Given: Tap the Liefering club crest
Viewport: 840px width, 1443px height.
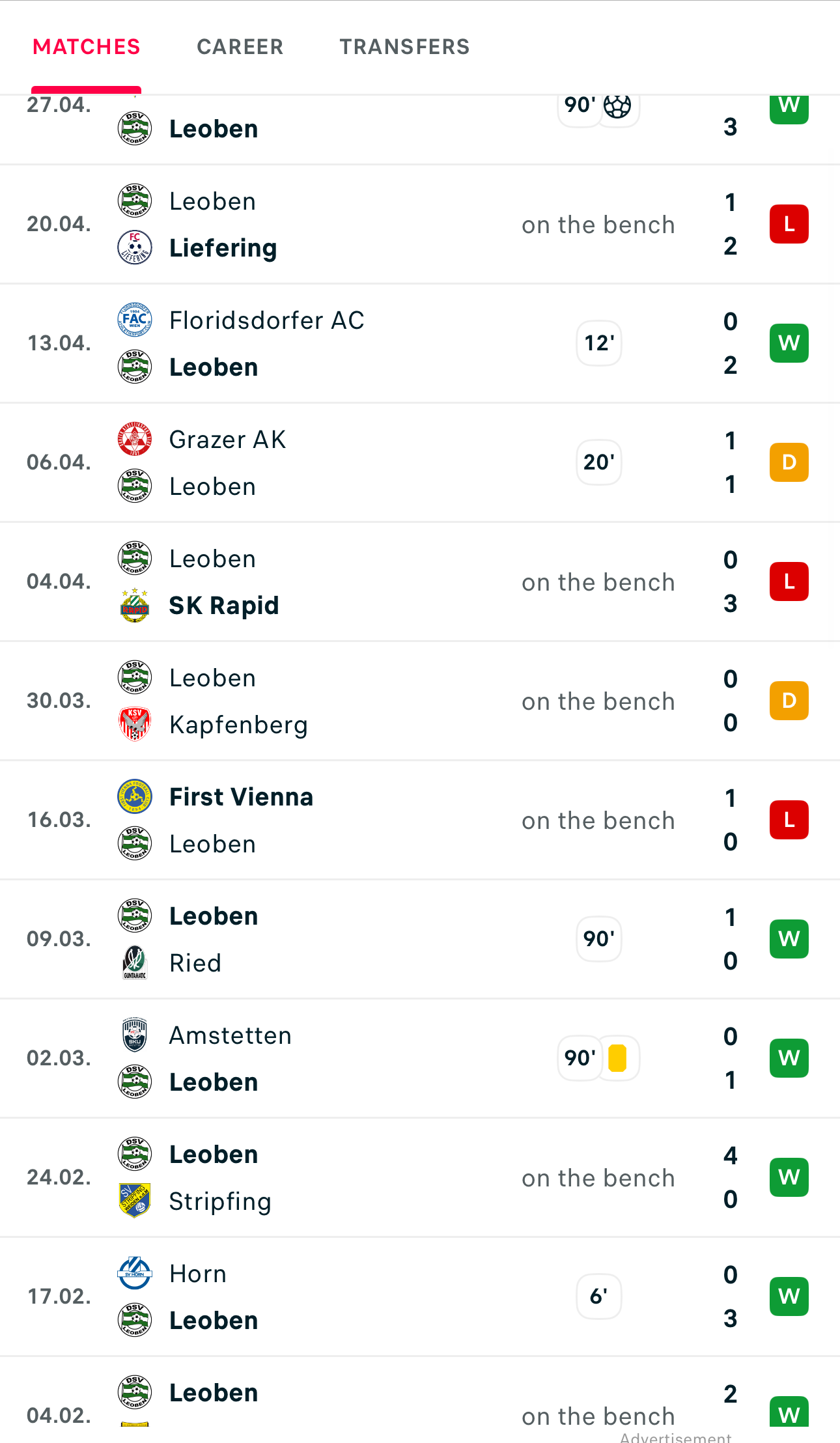Looking at the screenshot, I should [135, 247].
